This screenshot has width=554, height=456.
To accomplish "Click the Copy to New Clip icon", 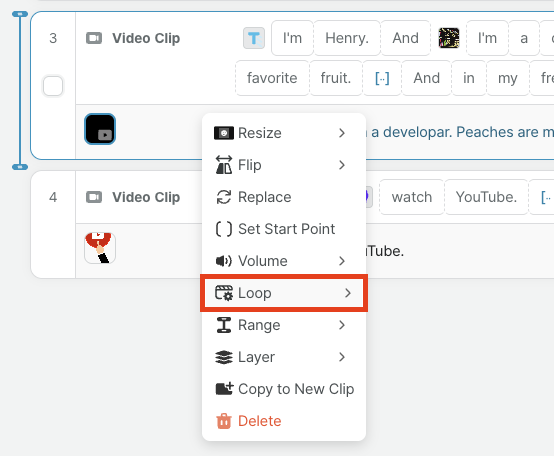I will pyautogui.click(x=224, y=389).
